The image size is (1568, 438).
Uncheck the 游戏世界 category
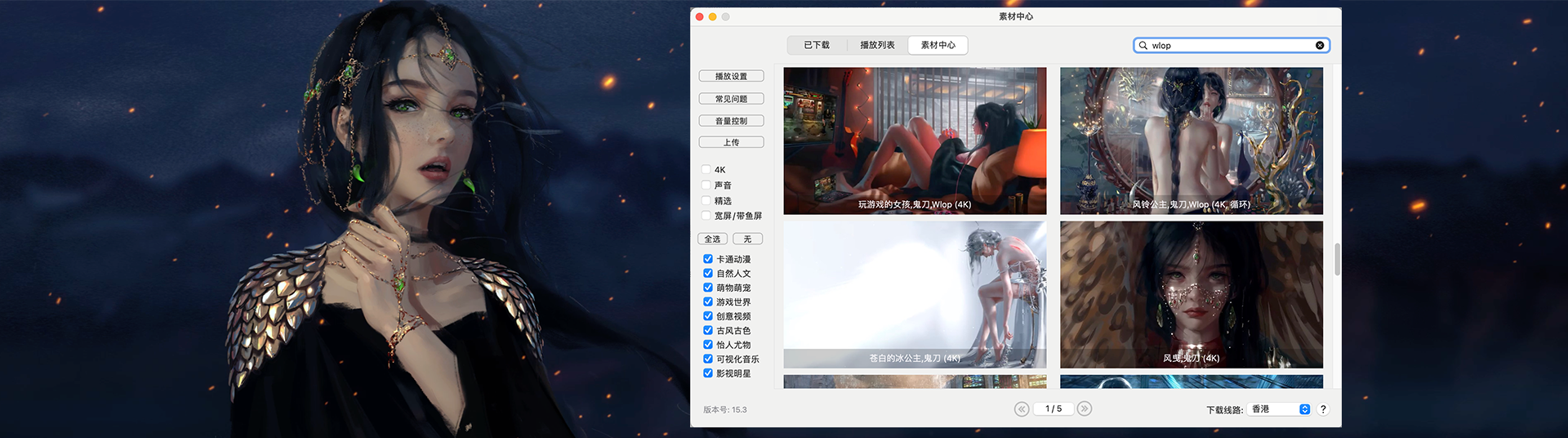coord(708,302)
